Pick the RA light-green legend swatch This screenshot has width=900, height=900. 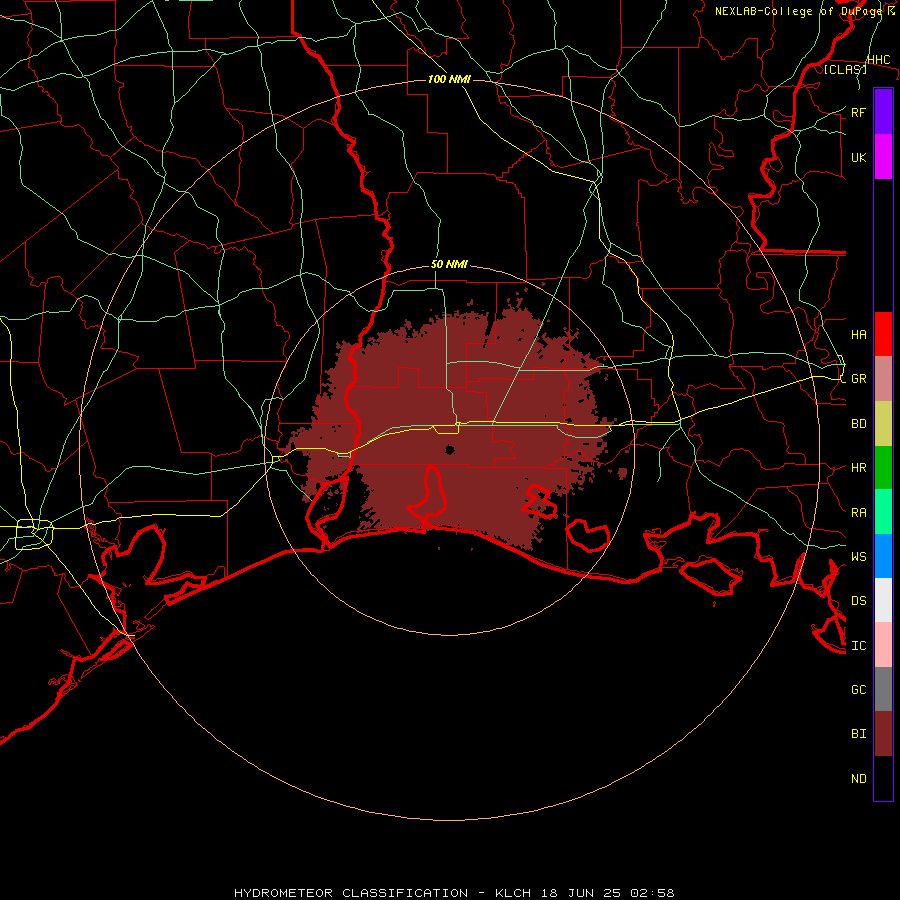pyautogui.click(x=883, y=512)
